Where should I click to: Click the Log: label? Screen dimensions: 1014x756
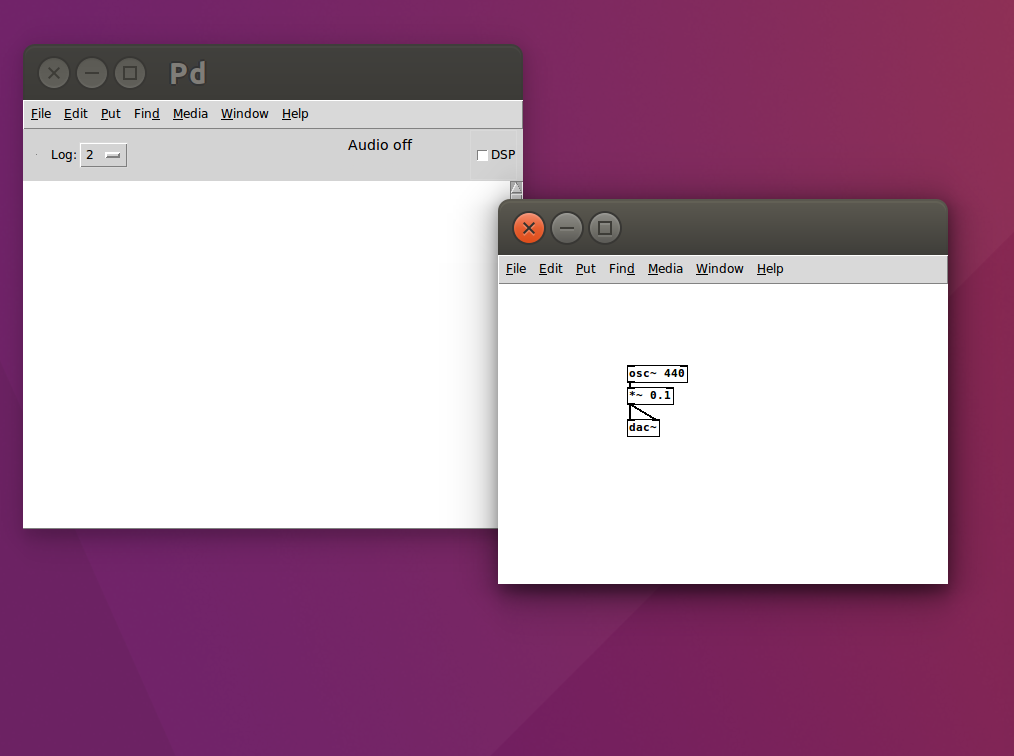[x=63, y=155]
